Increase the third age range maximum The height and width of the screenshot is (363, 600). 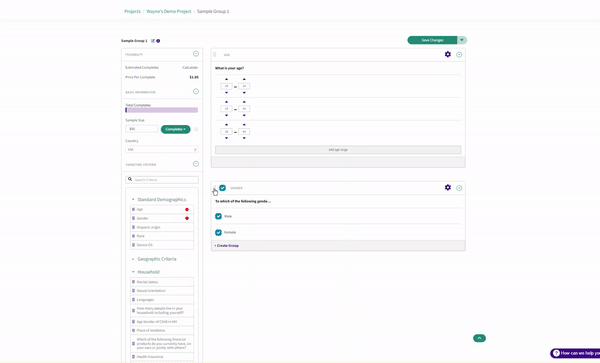[x=244, y=125]
